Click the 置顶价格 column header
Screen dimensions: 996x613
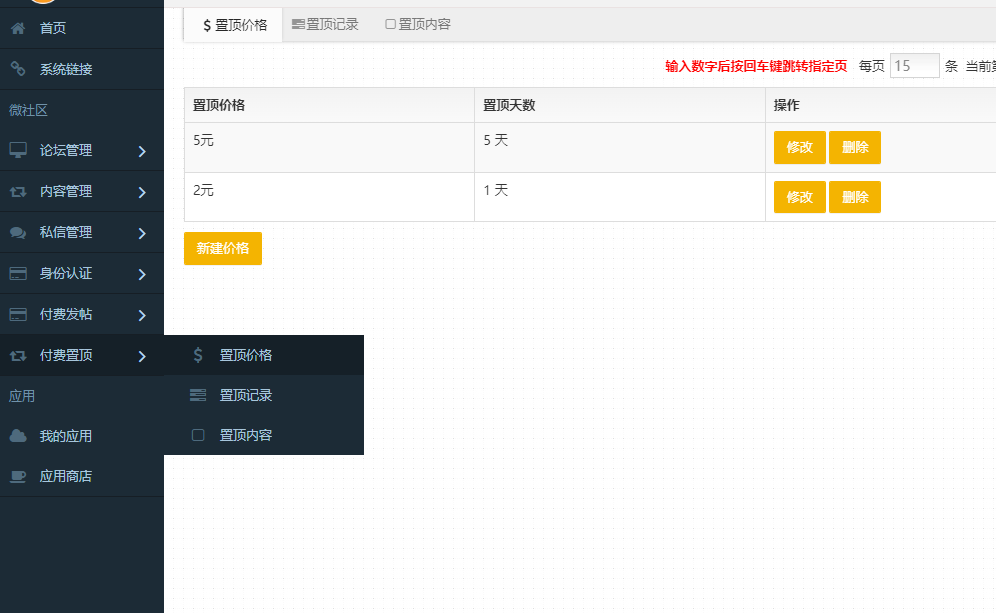coord(220,105)
